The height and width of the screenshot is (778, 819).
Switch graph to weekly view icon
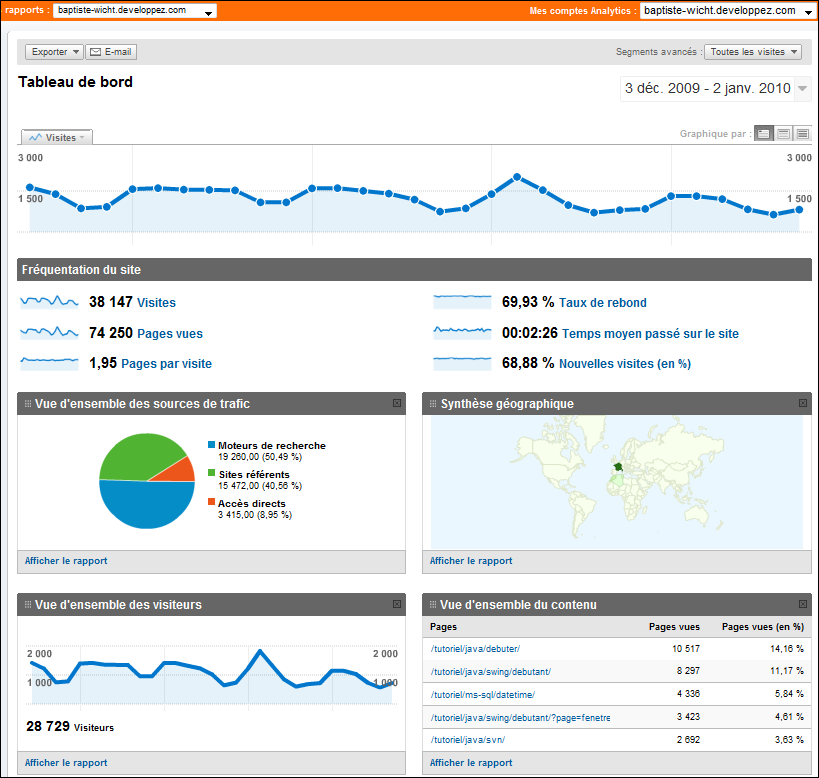[783, 134]
